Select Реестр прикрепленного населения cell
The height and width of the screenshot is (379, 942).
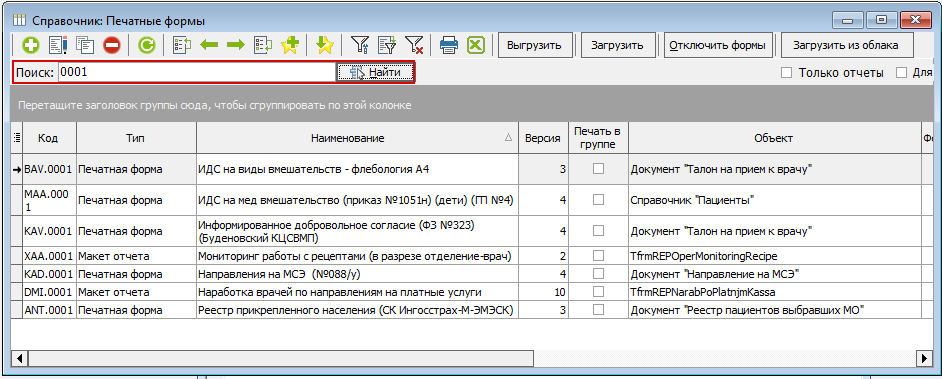[x=357, y=310]
